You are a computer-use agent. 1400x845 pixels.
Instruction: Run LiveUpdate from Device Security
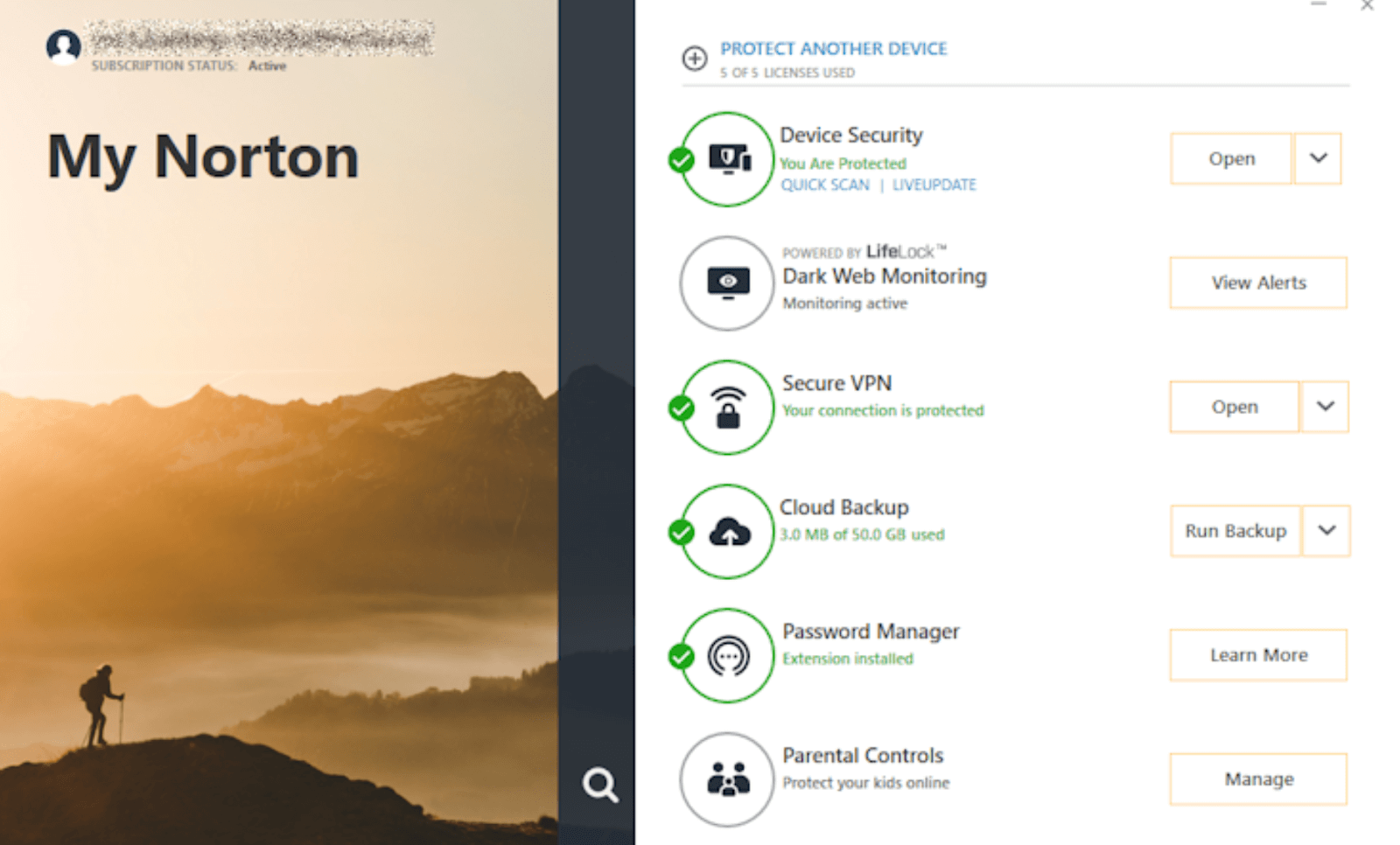coord(934,185)
